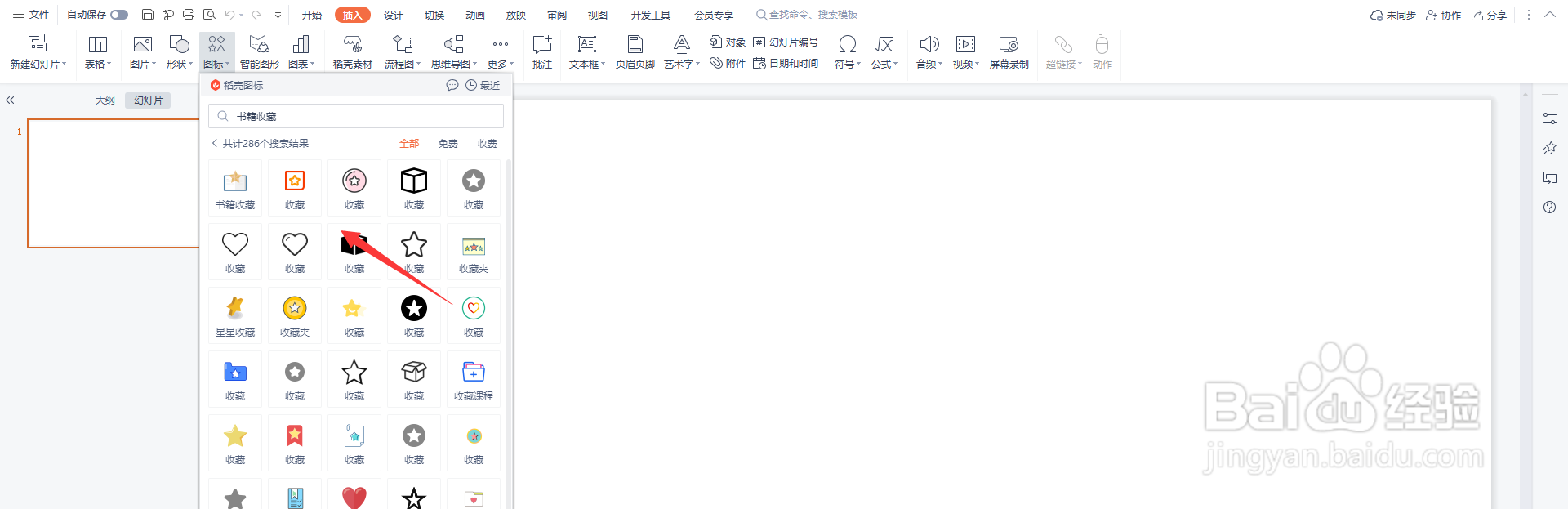Open the 会员专享 member exclusive tab

tap(714, 15)
